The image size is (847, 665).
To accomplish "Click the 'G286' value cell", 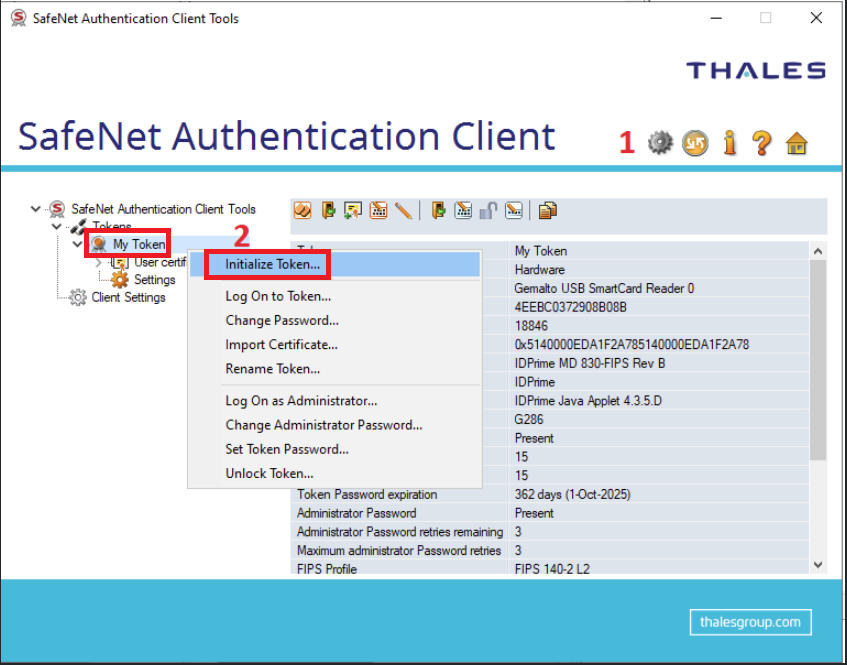I will tap(529, 420).
